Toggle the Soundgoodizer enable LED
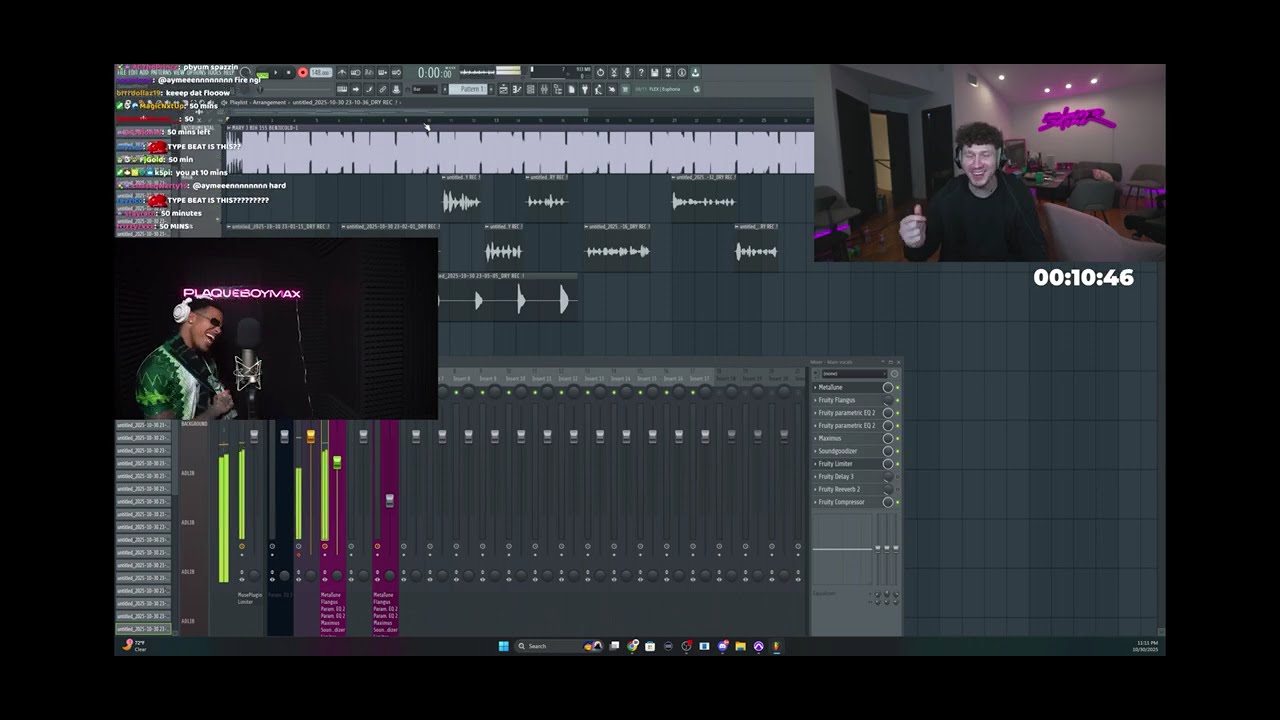Screen dimensions: 1280x720 coord(897,451)
